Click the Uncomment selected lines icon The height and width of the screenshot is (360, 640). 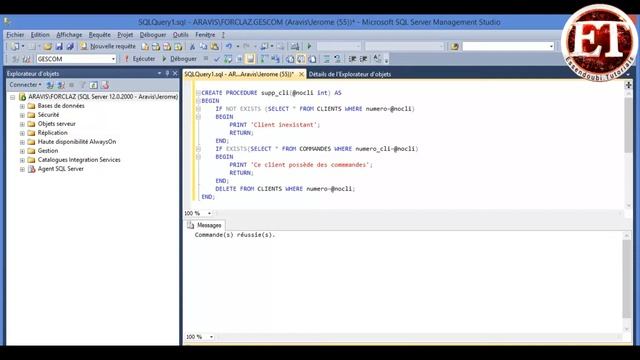337,59
